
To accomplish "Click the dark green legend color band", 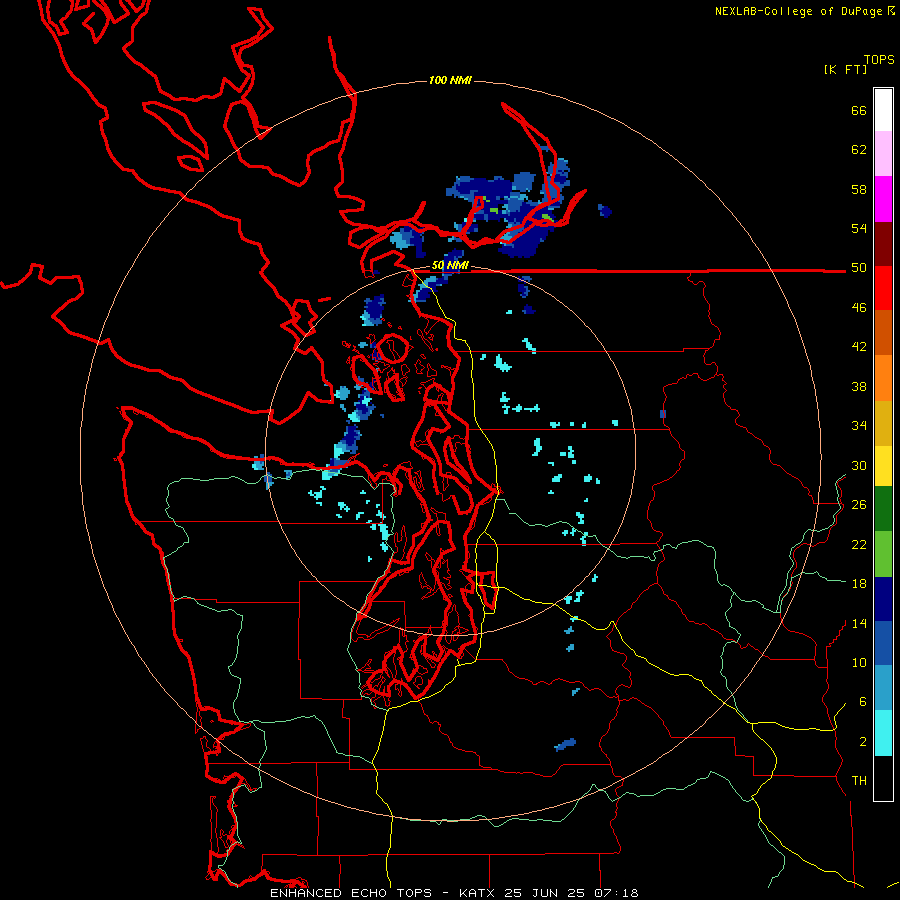I will 883,509.
